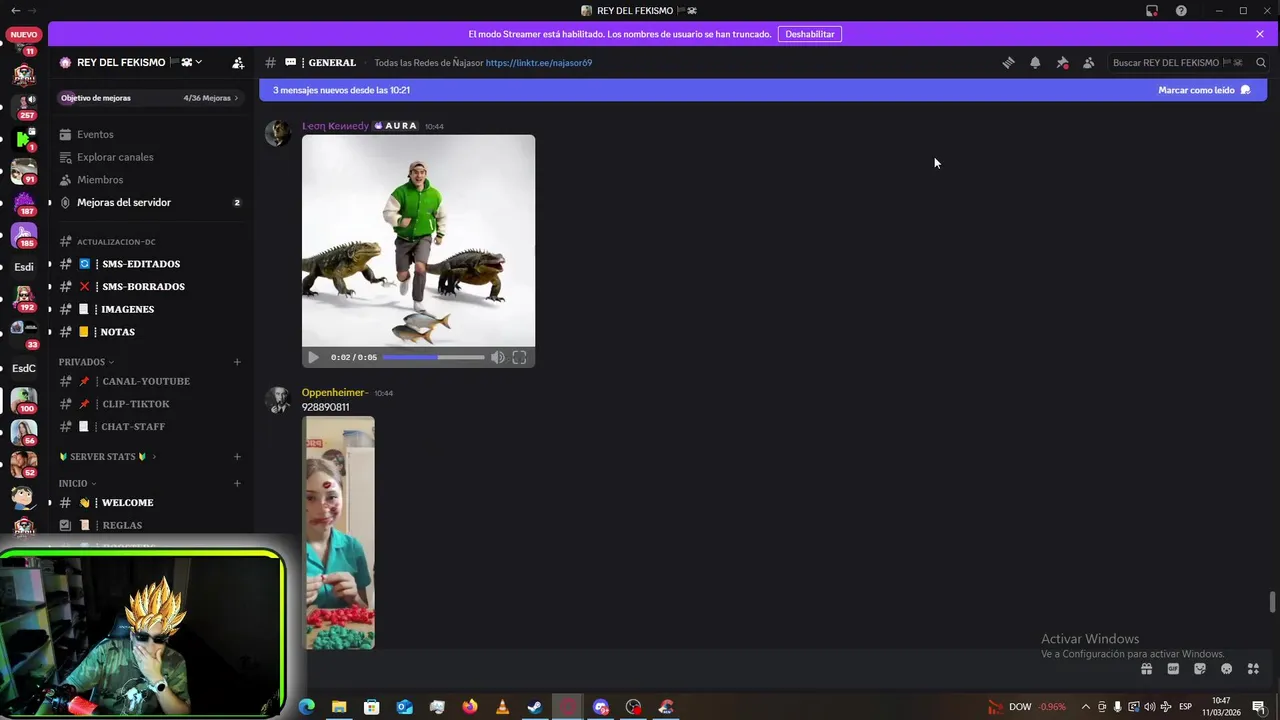Open Explorar canales

coord(150,157)
